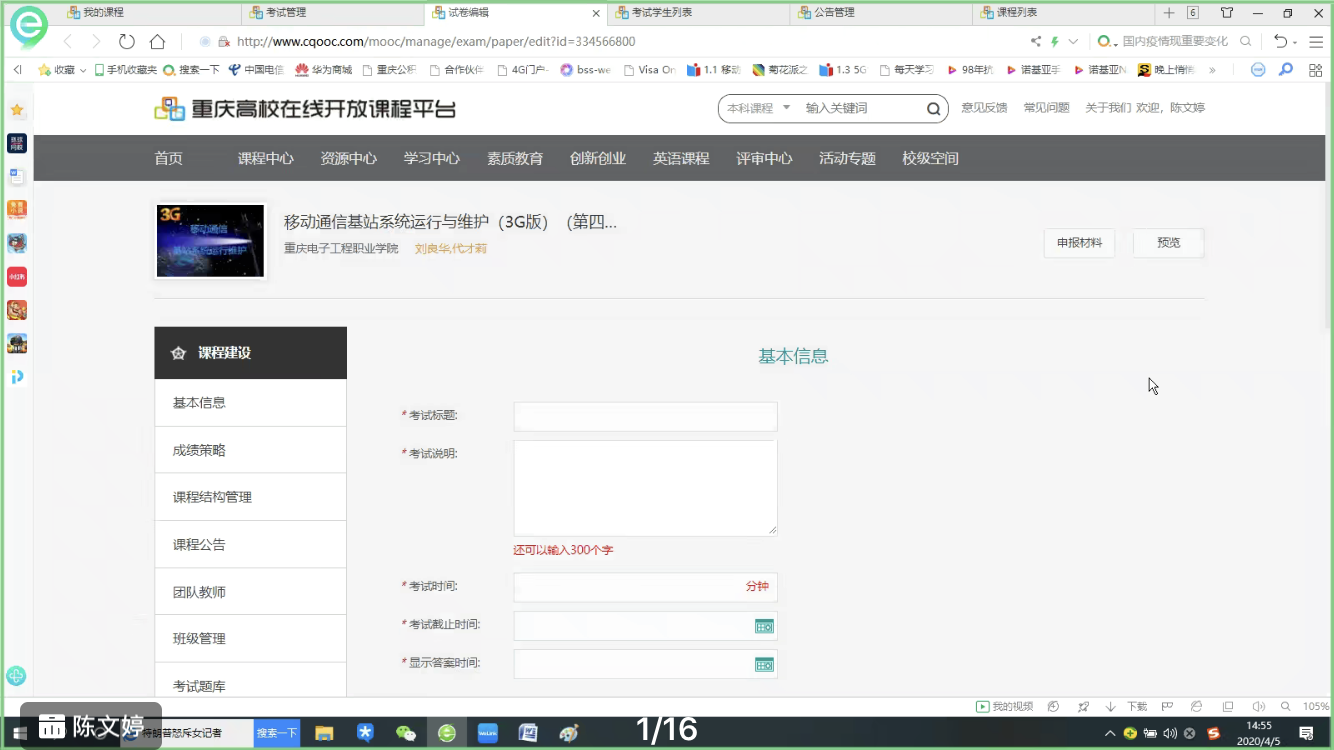Image resolution: width=1334 pixels, height=750 pixels.
Task: Click the share icon in the address bar
Action: point(1036,42)
